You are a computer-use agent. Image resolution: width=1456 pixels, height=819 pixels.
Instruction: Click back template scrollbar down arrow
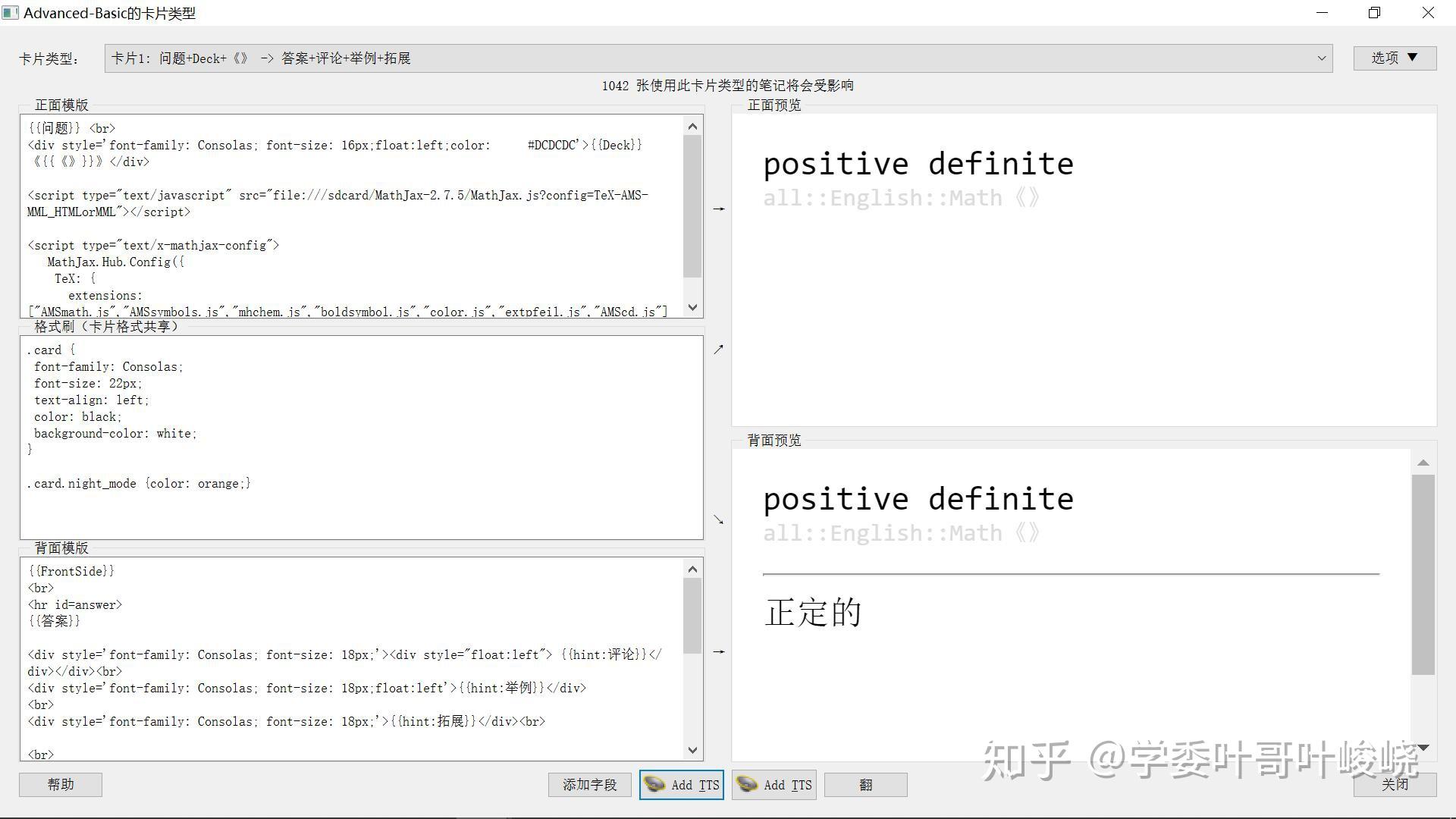(x=692, y=750)
